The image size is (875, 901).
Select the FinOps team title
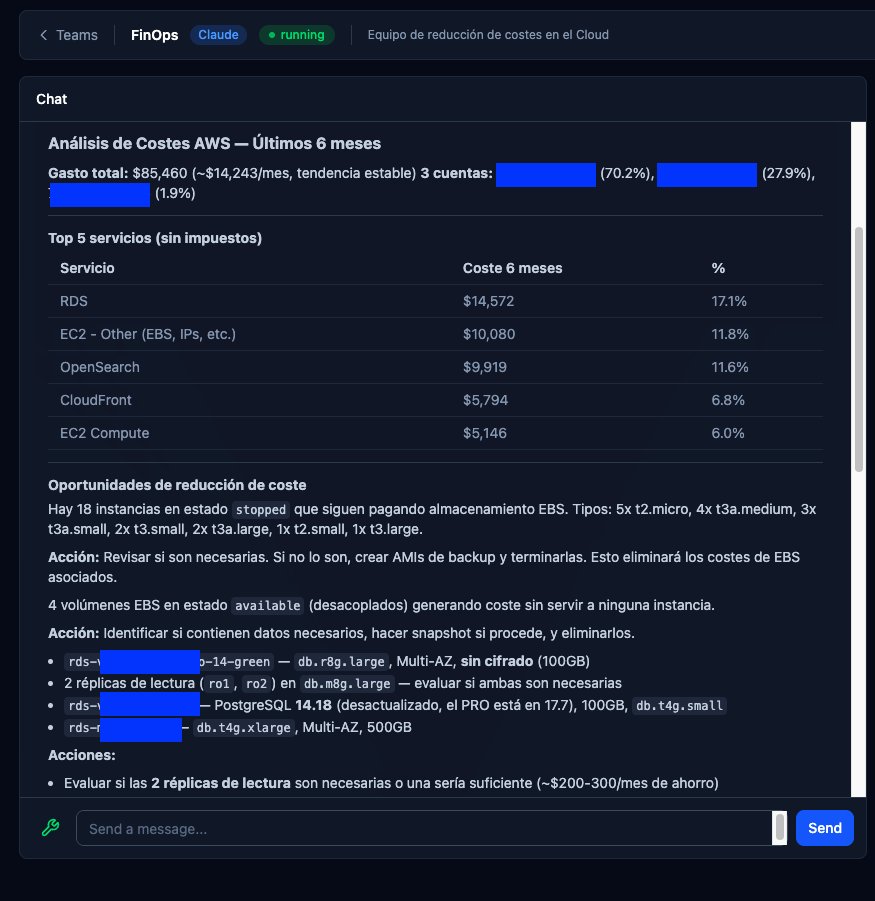155,35
